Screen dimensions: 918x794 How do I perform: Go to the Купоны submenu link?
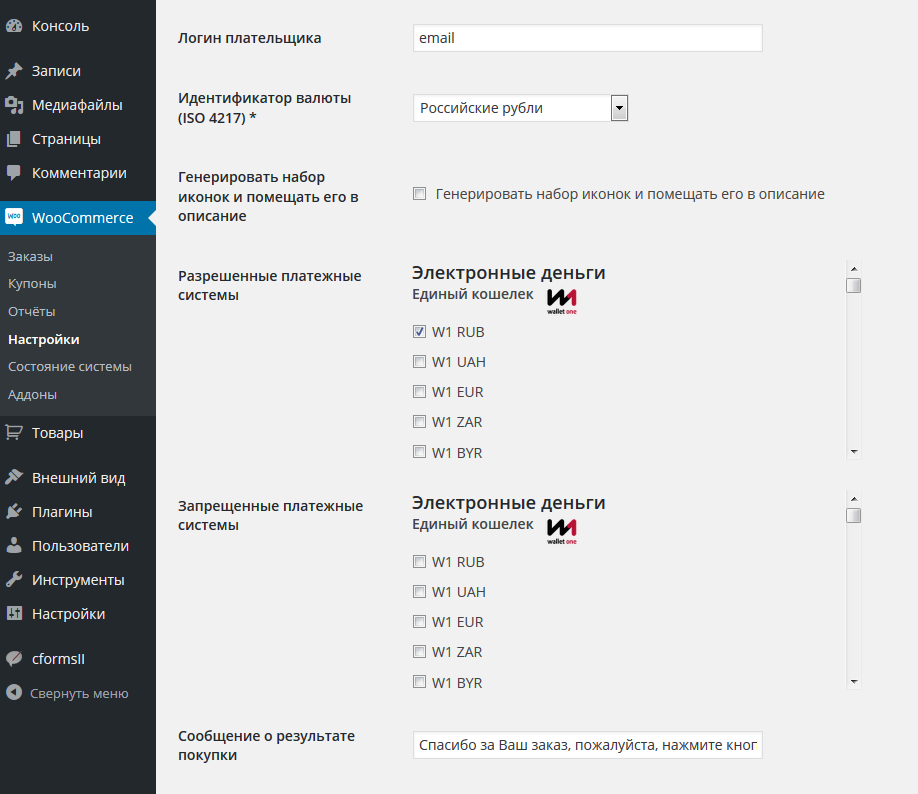32,283
